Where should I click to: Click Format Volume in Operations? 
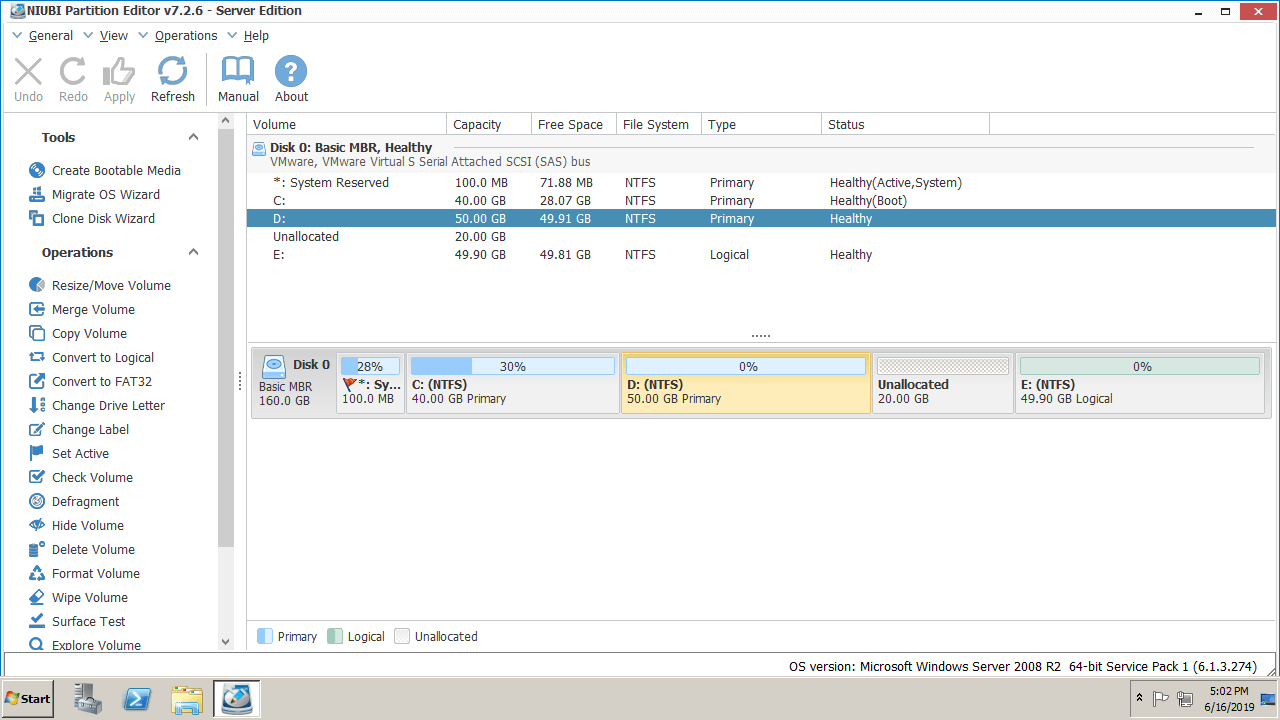pos(95,574)
